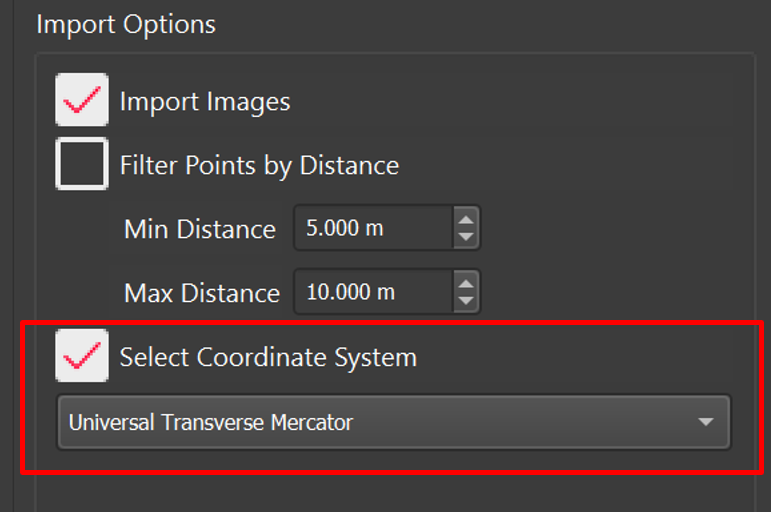Increase Min Distance with up arrow
The image size is (771, 512).
pyautogui.click(x=465, y=218)
